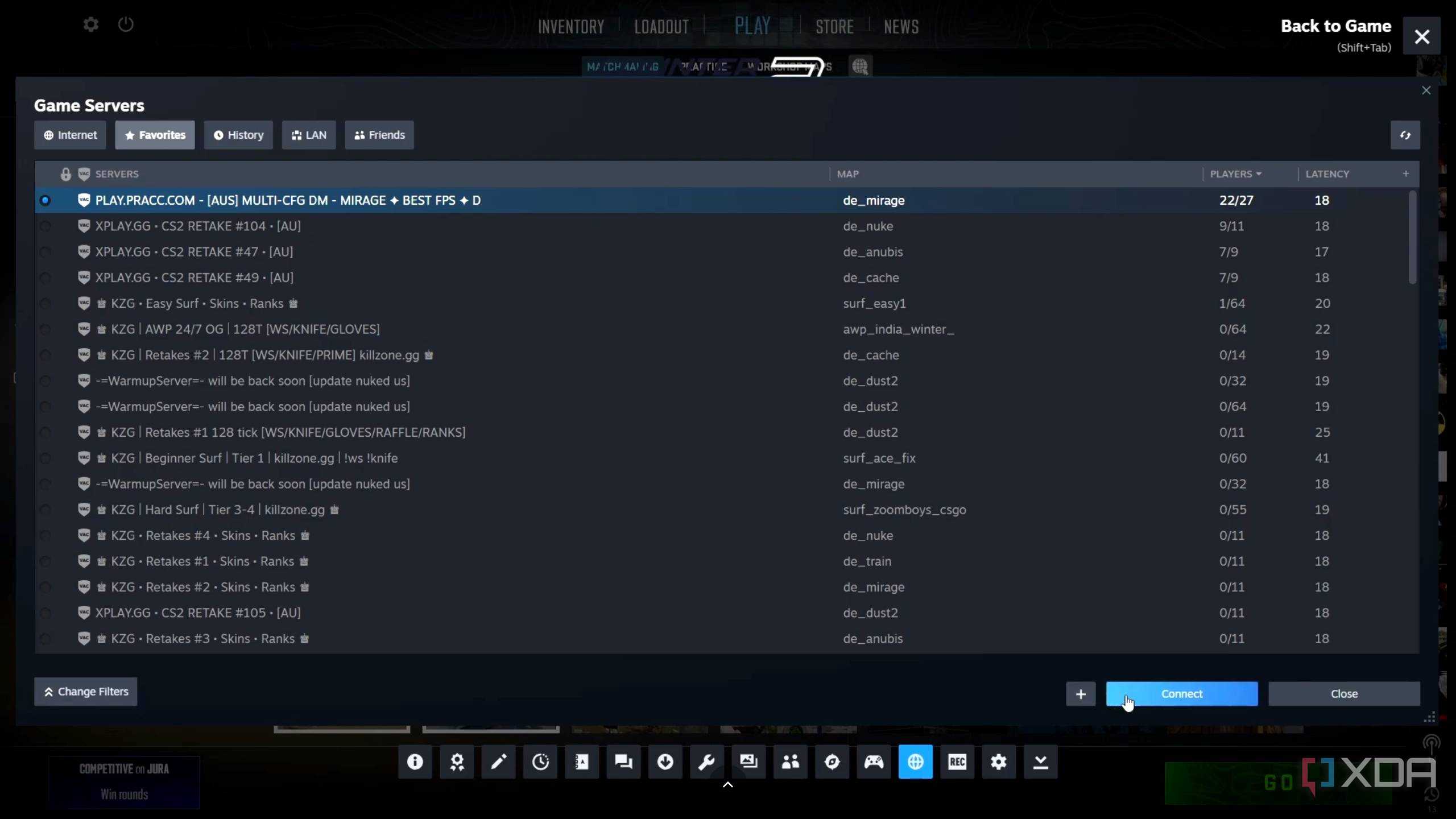
Task: Select radio for XPLAY.GG CS2 RETAKE #47
Action: tap(45, 252)
